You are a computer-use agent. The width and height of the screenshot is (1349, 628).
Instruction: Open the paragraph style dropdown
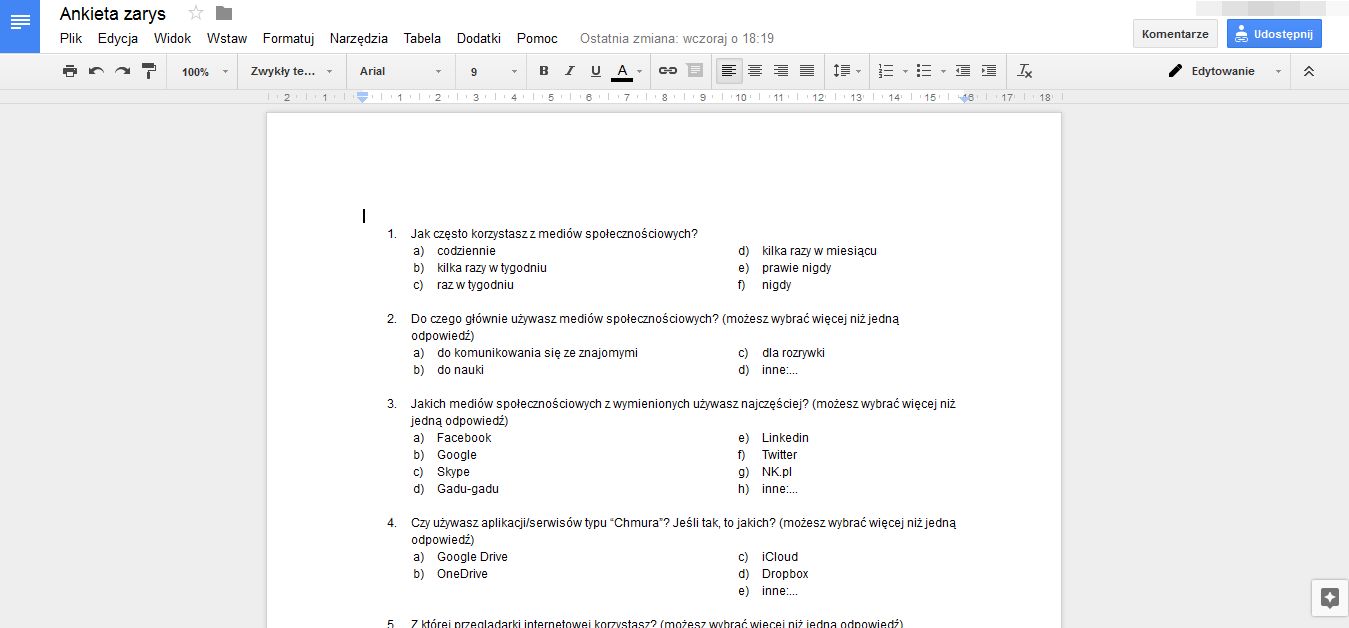point(292,71)
